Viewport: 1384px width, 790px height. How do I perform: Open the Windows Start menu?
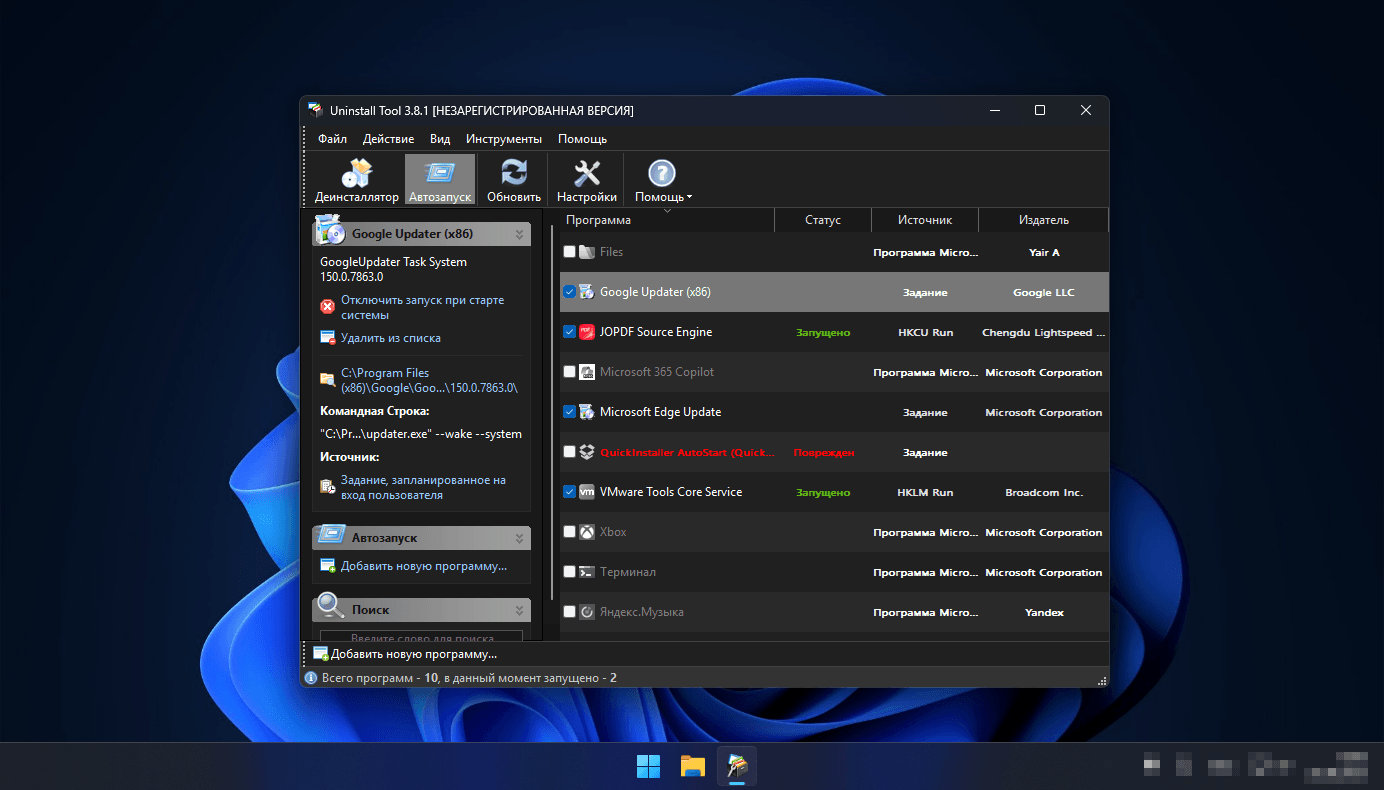(648, 766)
